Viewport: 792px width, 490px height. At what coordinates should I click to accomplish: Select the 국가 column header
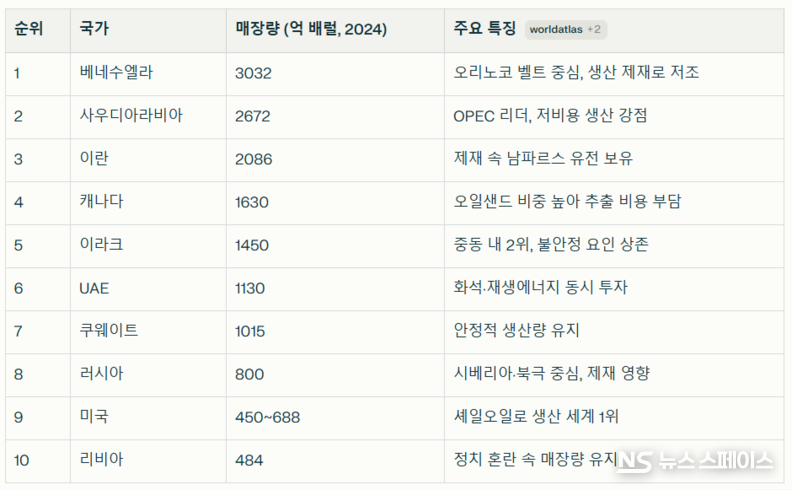pyautogui.click(x=93, y=29)
